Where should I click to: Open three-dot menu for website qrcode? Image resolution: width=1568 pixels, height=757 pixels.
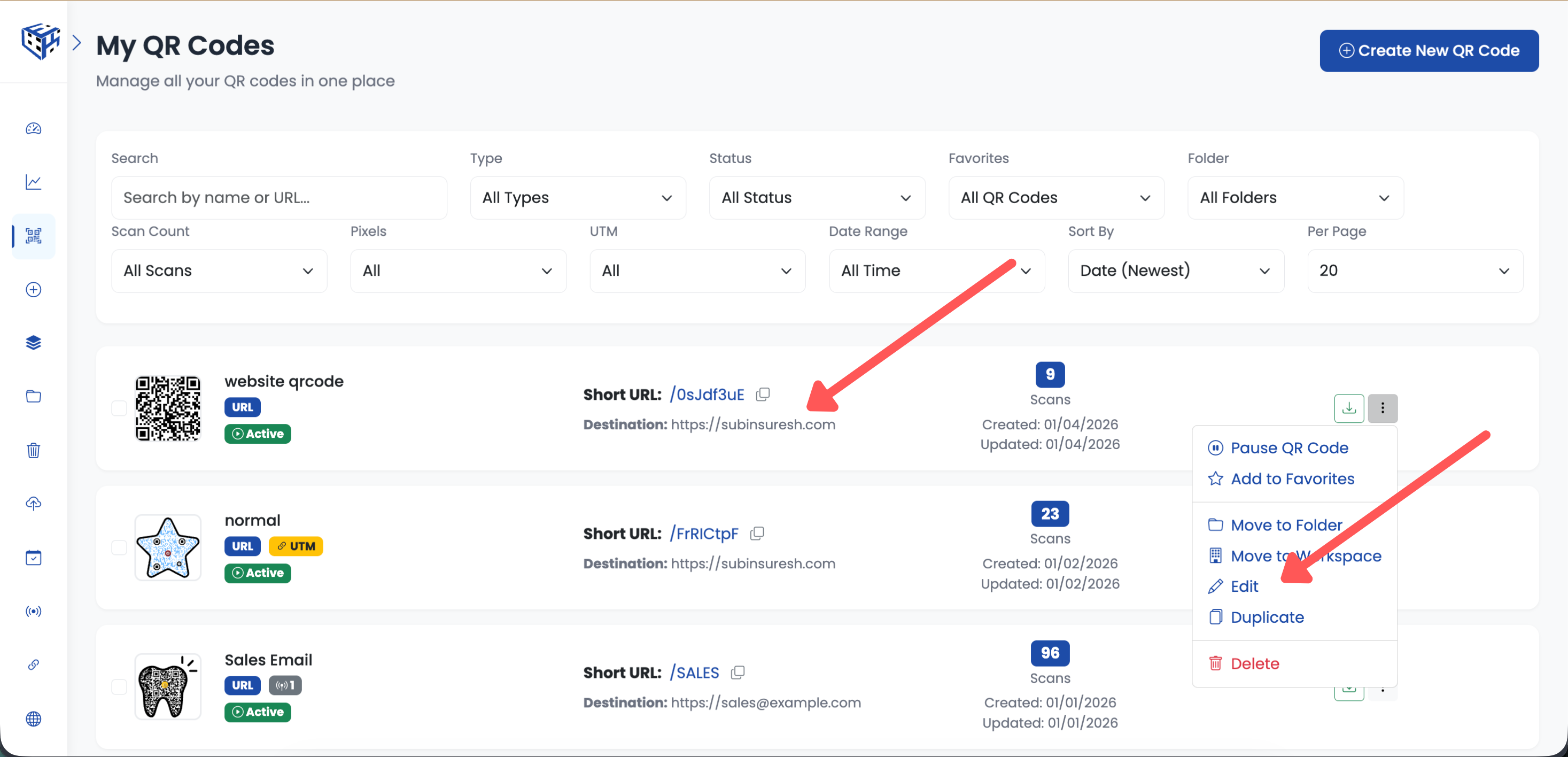pyautogui.click(x=1383, y=408)
